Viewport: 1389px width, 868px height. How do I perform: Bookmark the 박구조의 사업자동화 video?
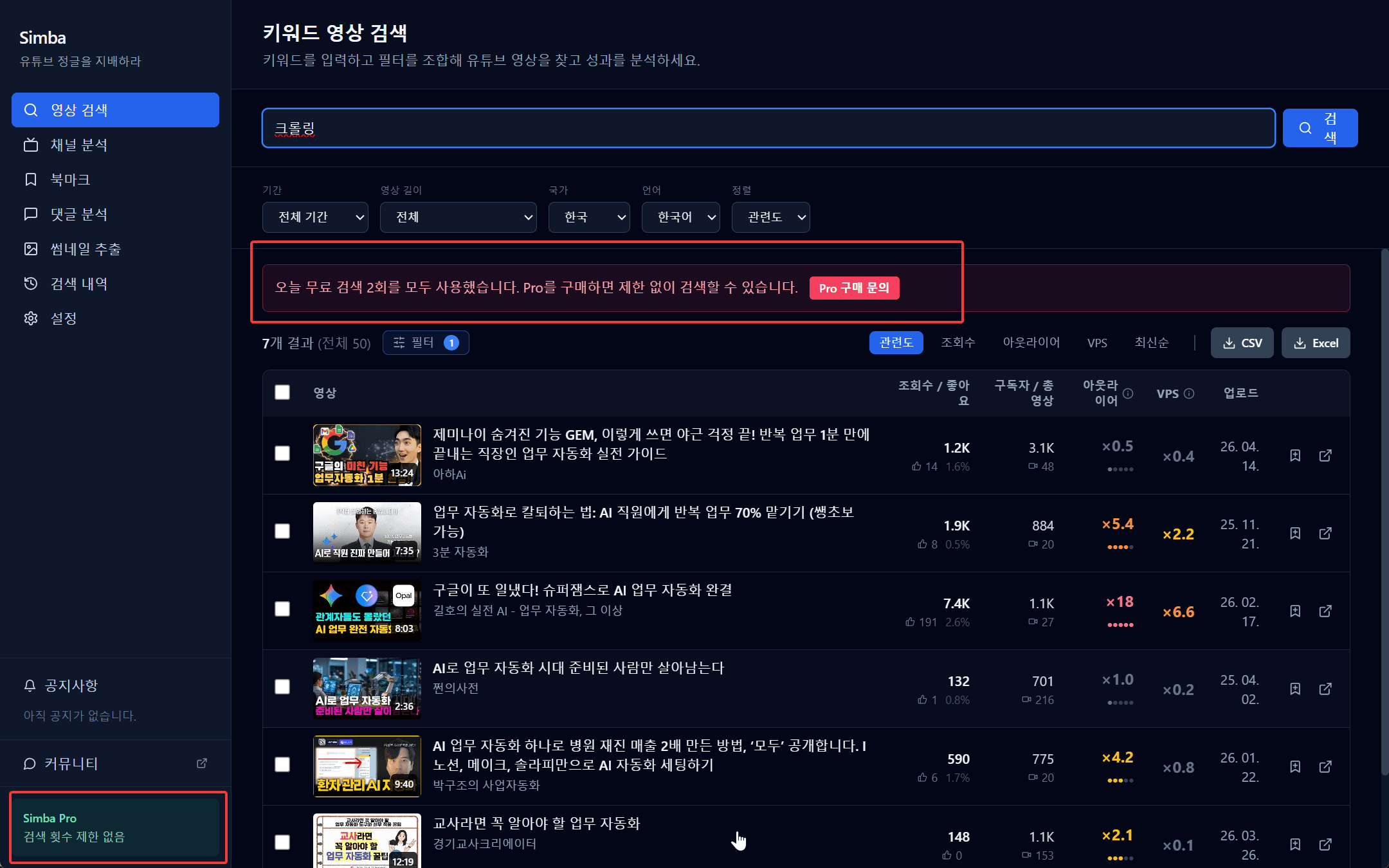pyautogui.click(x=1295, y=766)
